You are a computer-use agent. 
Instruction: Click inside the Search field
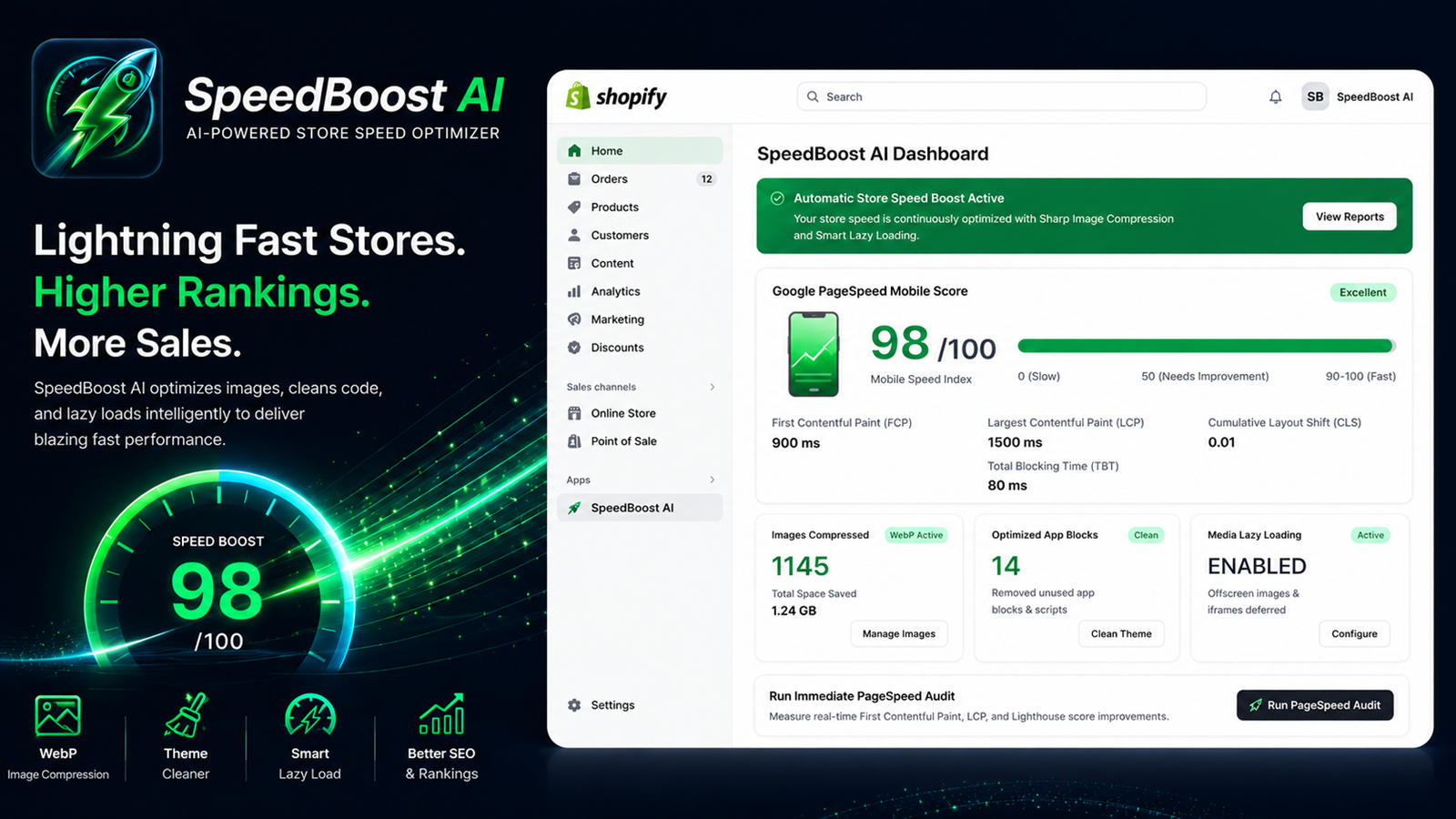(x=1002, y=96)
